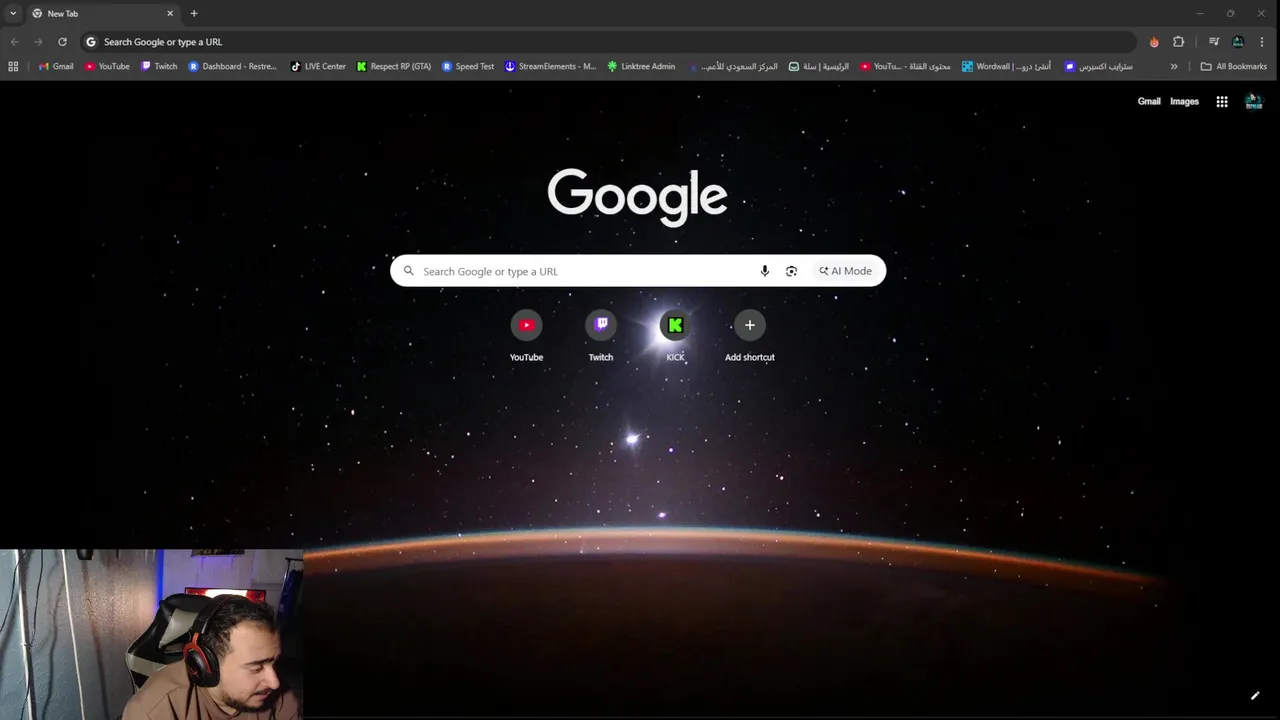Viewport: 1280px width, 720px height.
Task: Start voice search with microphone icon
Action: click(x=765, y=271)
